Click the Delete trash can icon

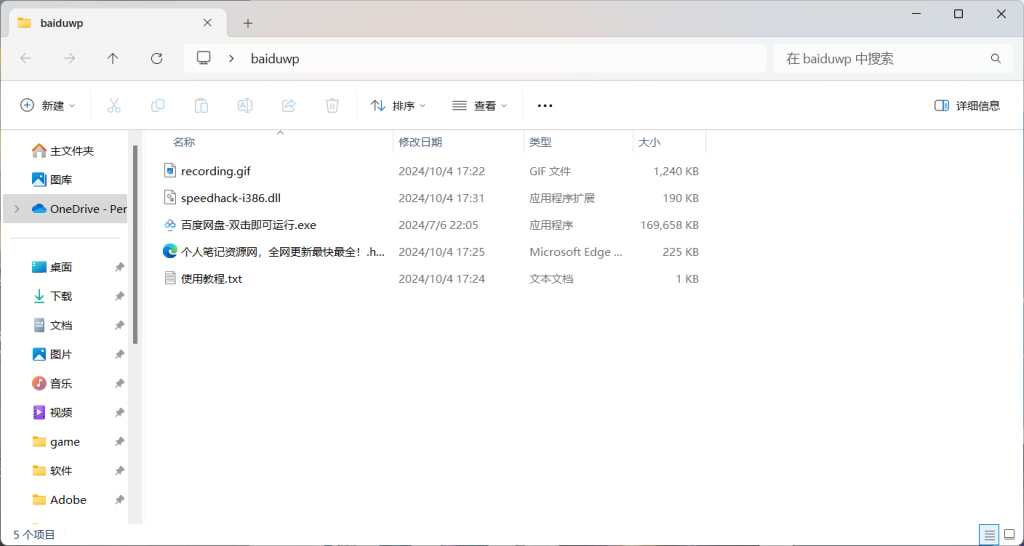[332, 105]
